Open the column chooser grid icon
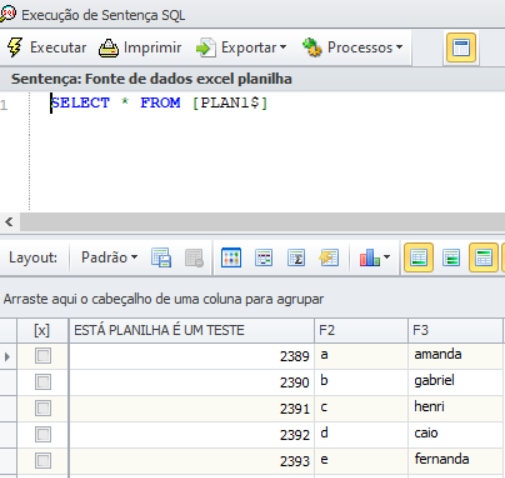 231,257
